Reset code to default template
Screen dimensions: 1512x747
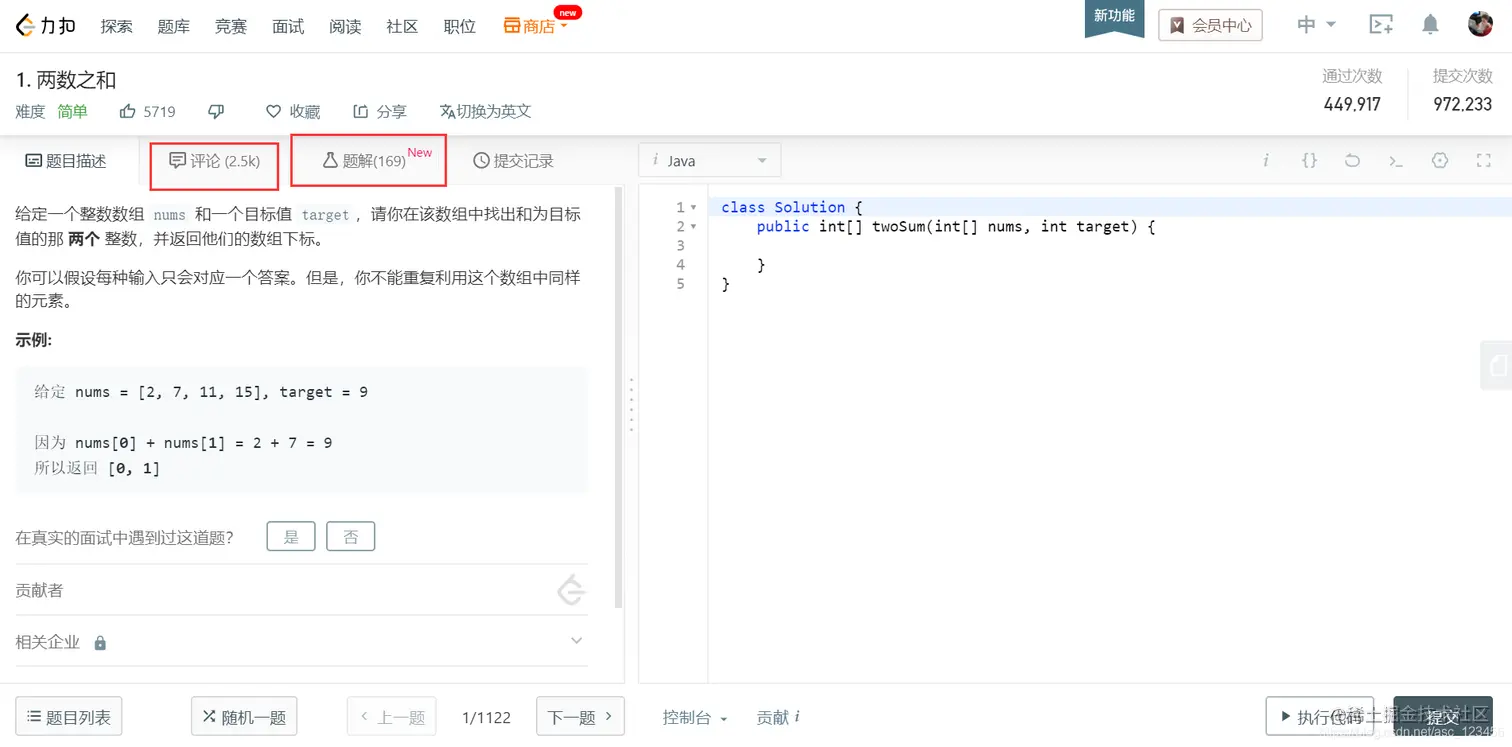(1352, 160)
